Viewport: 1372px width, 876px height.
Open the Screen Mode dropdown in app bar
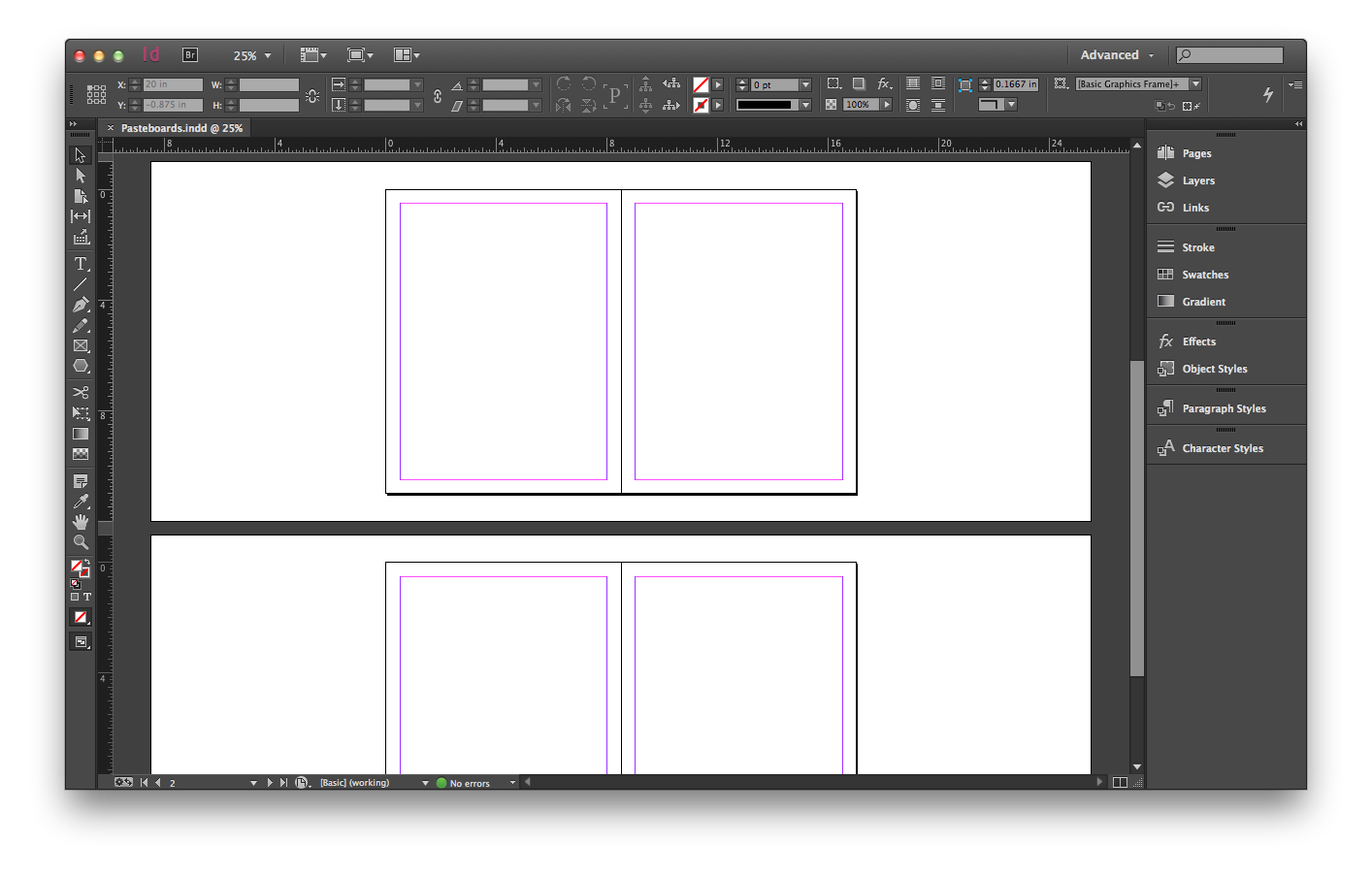(x=360, y=55)
